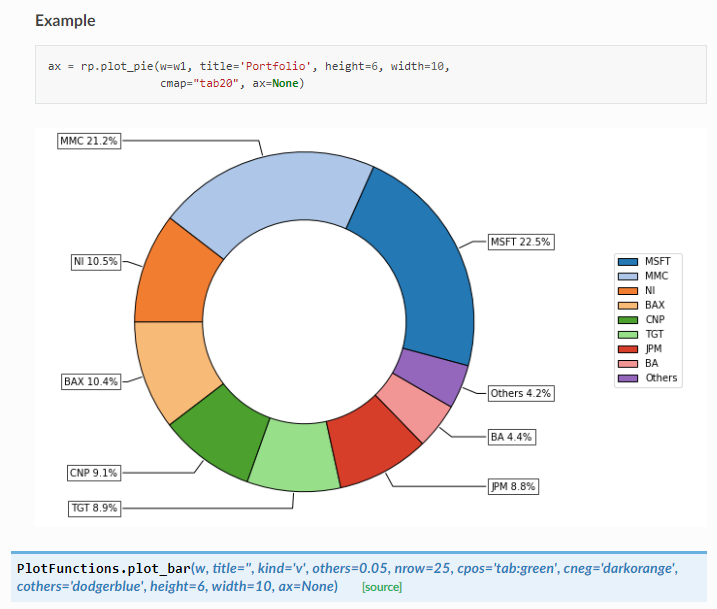
Task: Click the 'CNP 9.1%' chart label
Action: [x=94, y=473]
